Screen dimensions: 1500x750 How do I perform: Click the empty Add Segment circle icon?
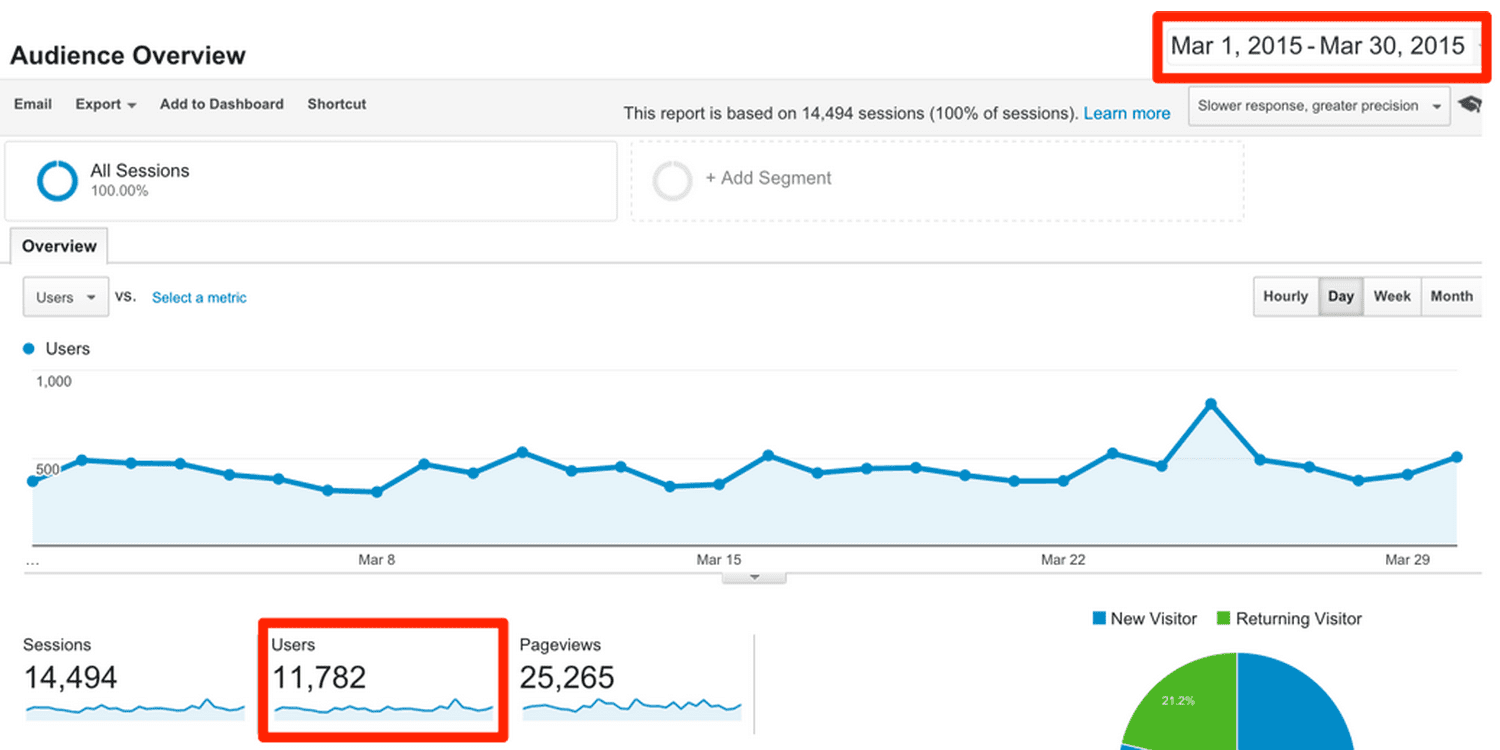[x=672, y=181]
